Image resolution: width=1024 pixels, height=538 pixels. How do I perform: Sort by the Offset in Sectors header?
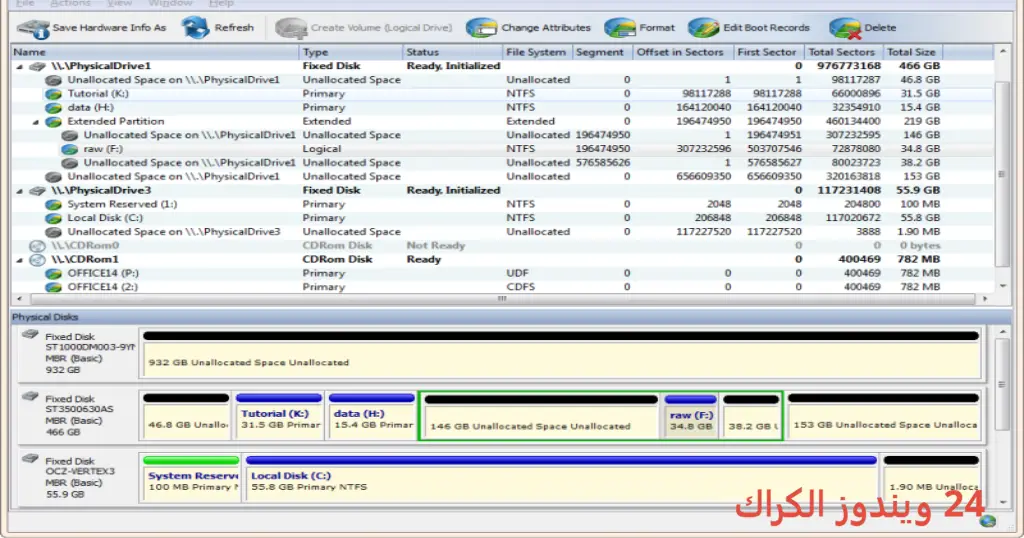tap(682, 52)
